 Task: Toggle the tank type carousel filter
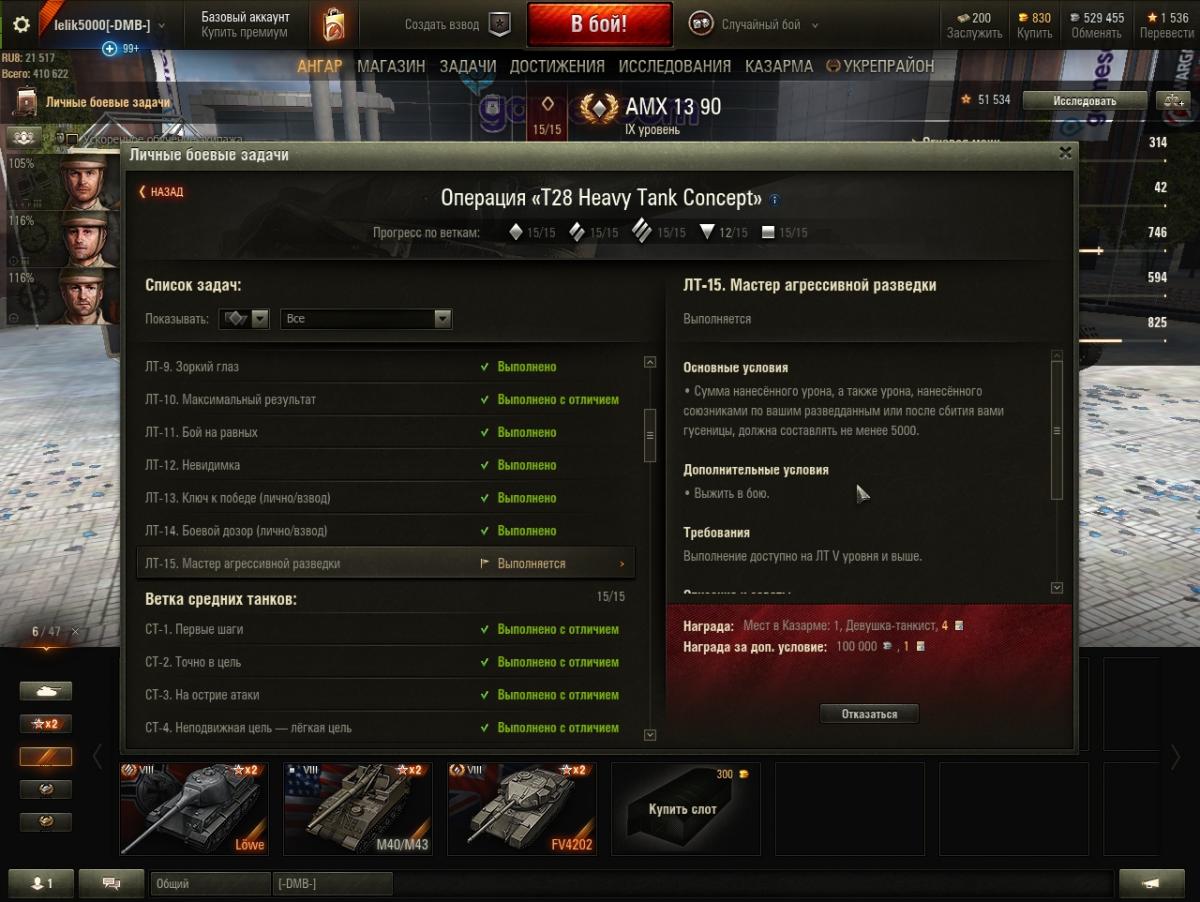[46, 691]
